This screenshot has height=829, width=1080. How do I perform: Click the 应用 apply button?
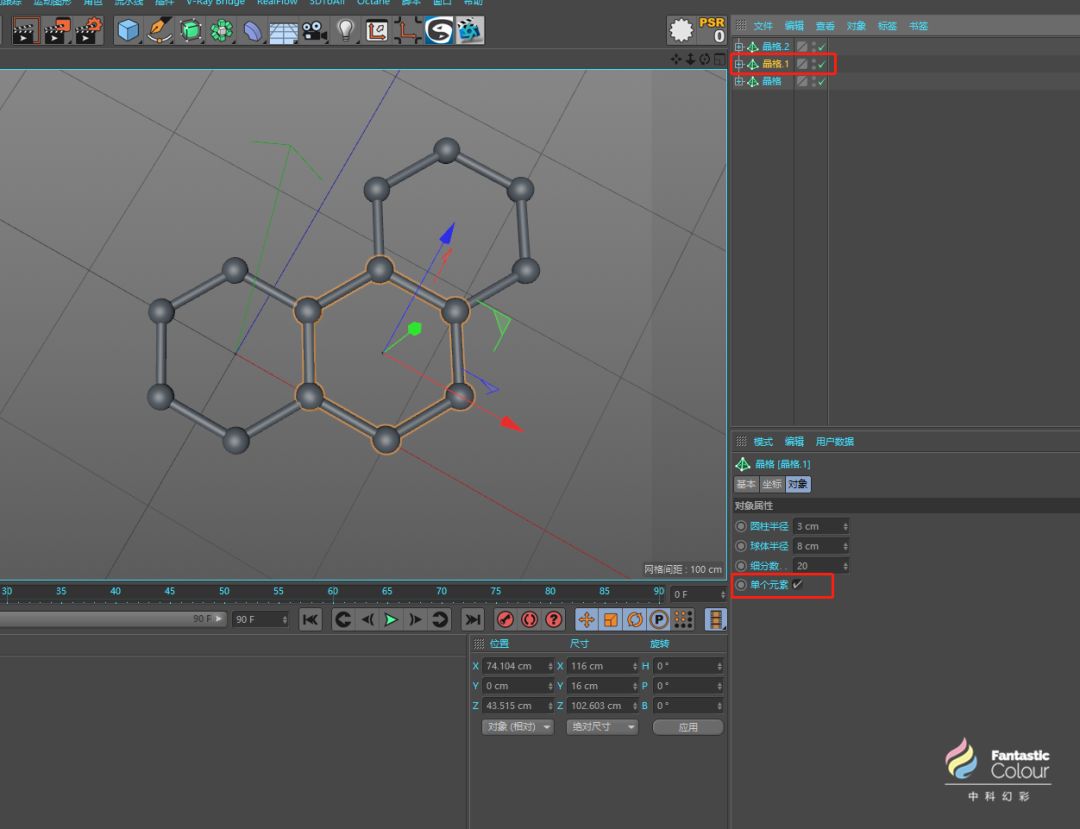tap(688, 727)
